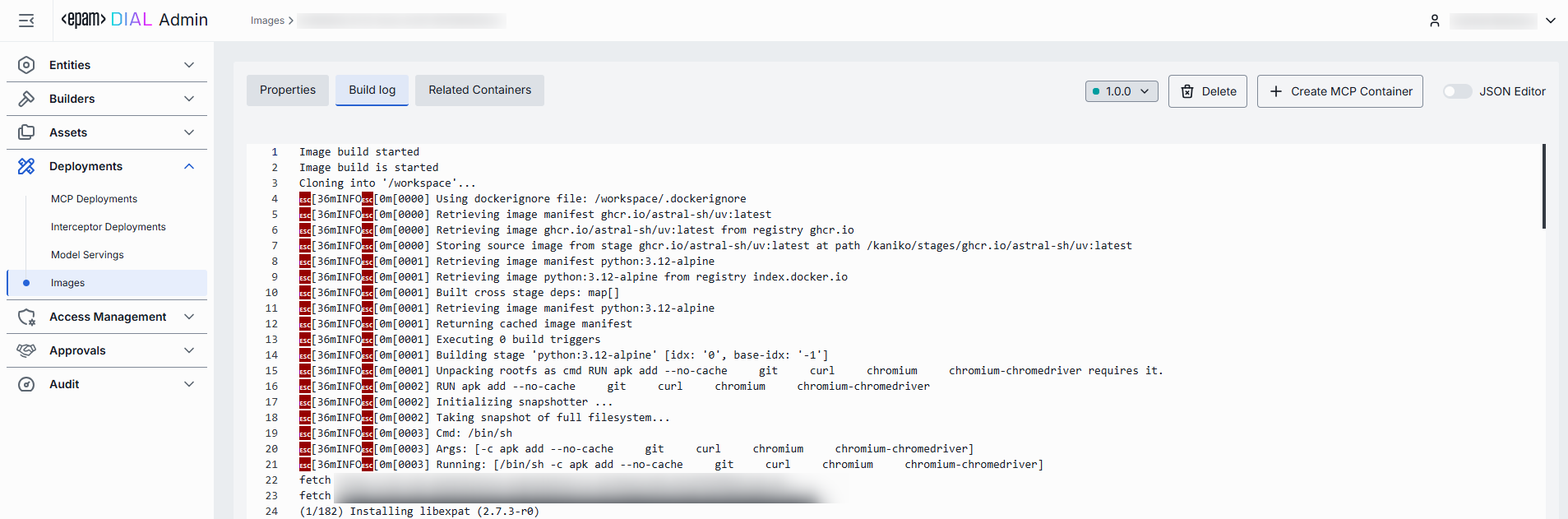This screenshot has height=519, width=1568.
Task: Open the user profile icon
Action: (x=1434, y=21)
